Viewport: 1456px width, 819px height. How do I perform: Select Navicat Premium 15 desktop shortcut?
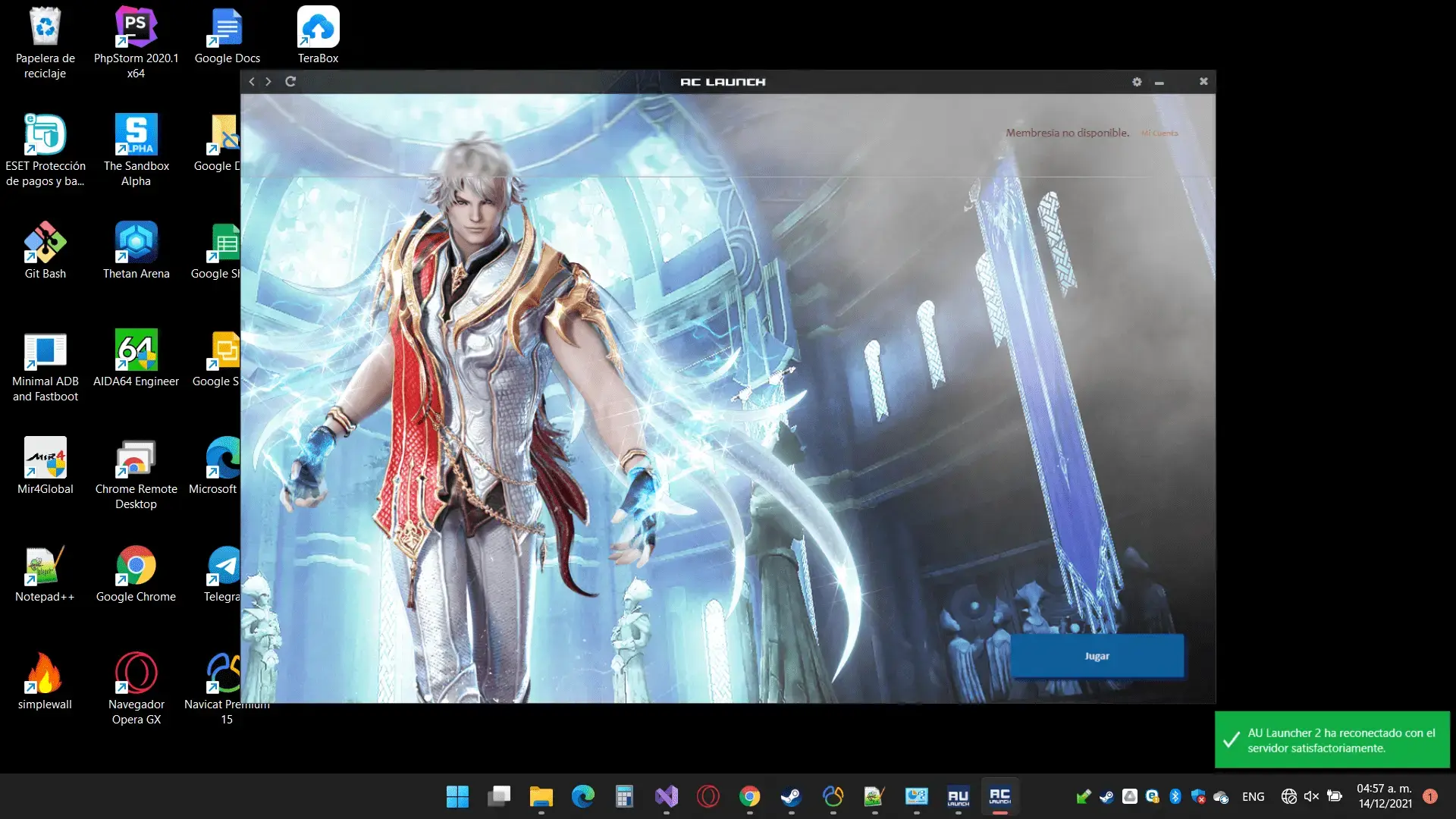coord(224,689)
